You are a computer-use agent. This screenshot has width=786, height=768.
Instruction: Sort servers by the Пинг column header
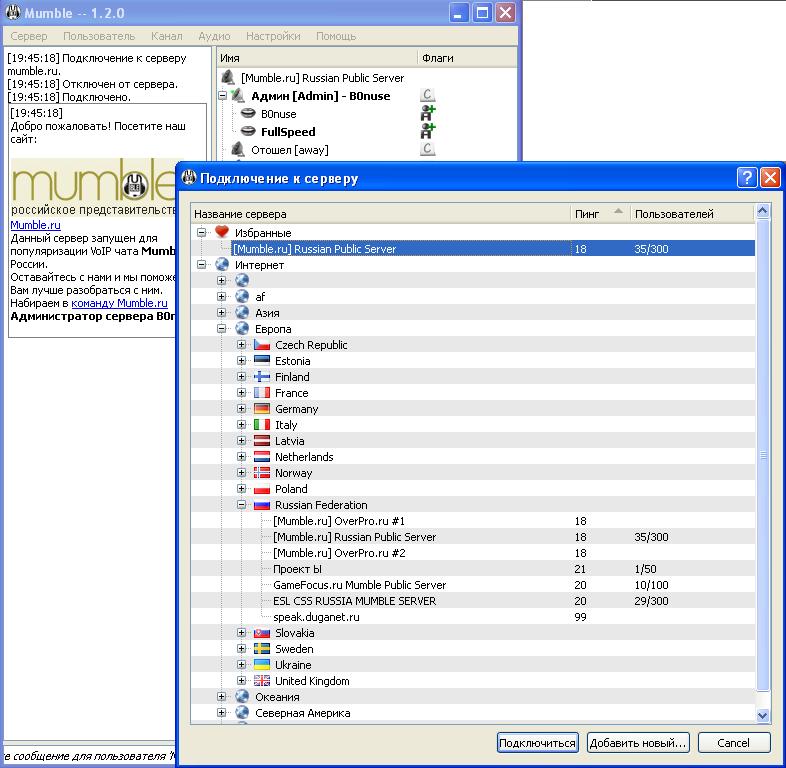tap(588, 214)
